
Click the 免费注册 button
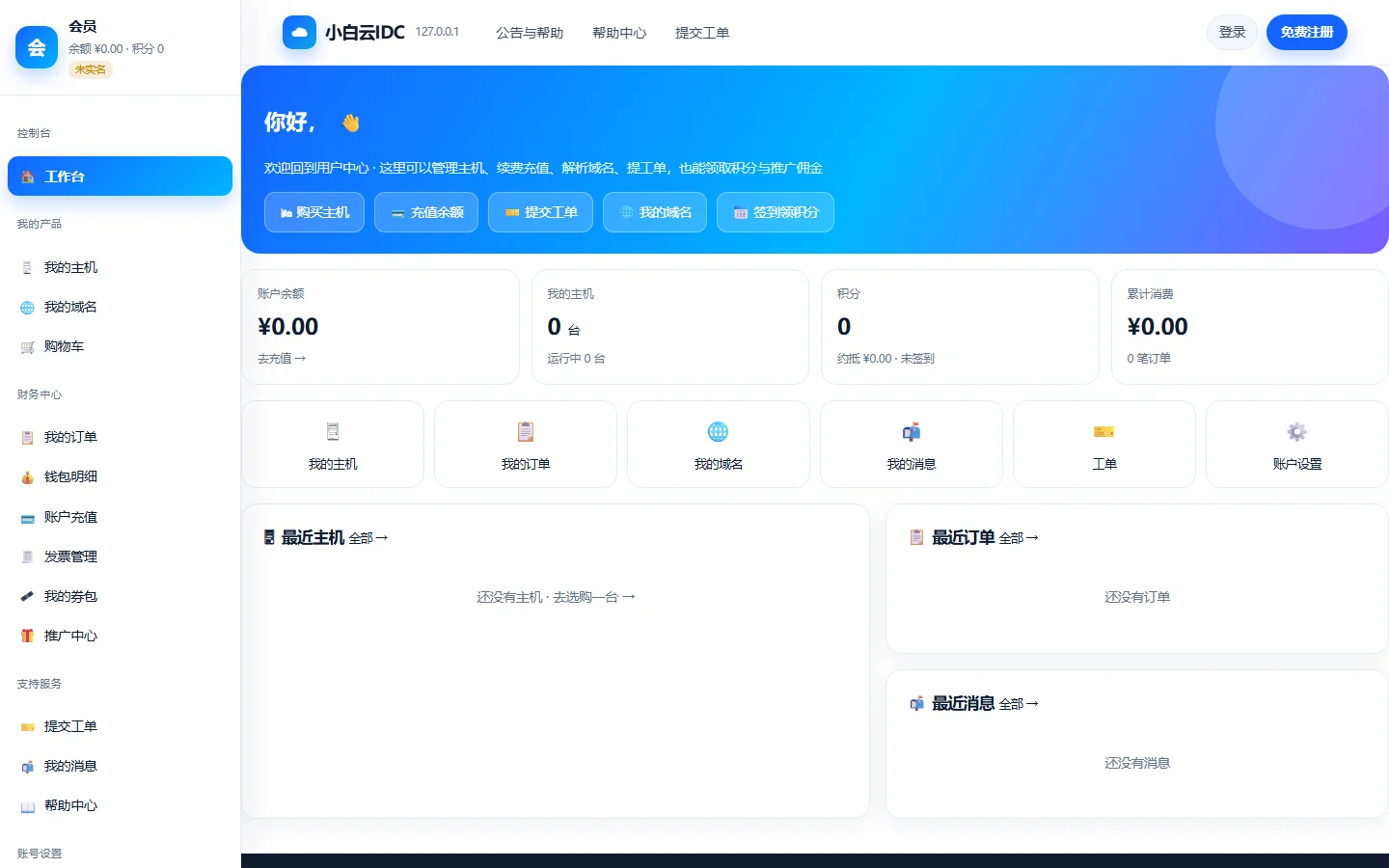pyautogui.click(x=1307, y=32)
